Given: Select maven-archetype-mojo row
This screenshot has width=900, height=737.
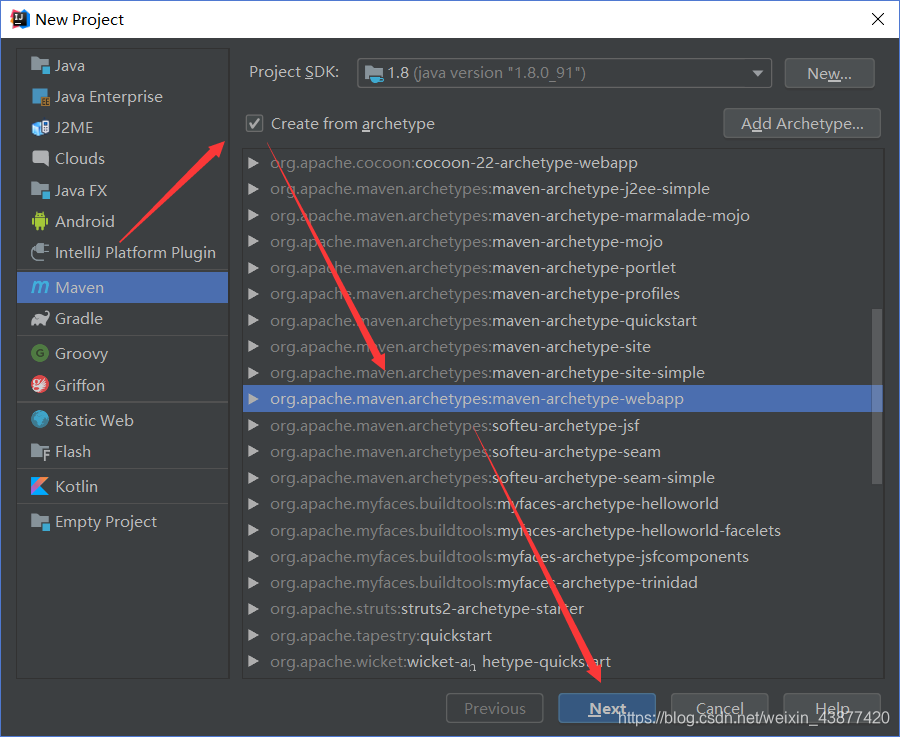Looking at the screenshot, I should [562, 242].
